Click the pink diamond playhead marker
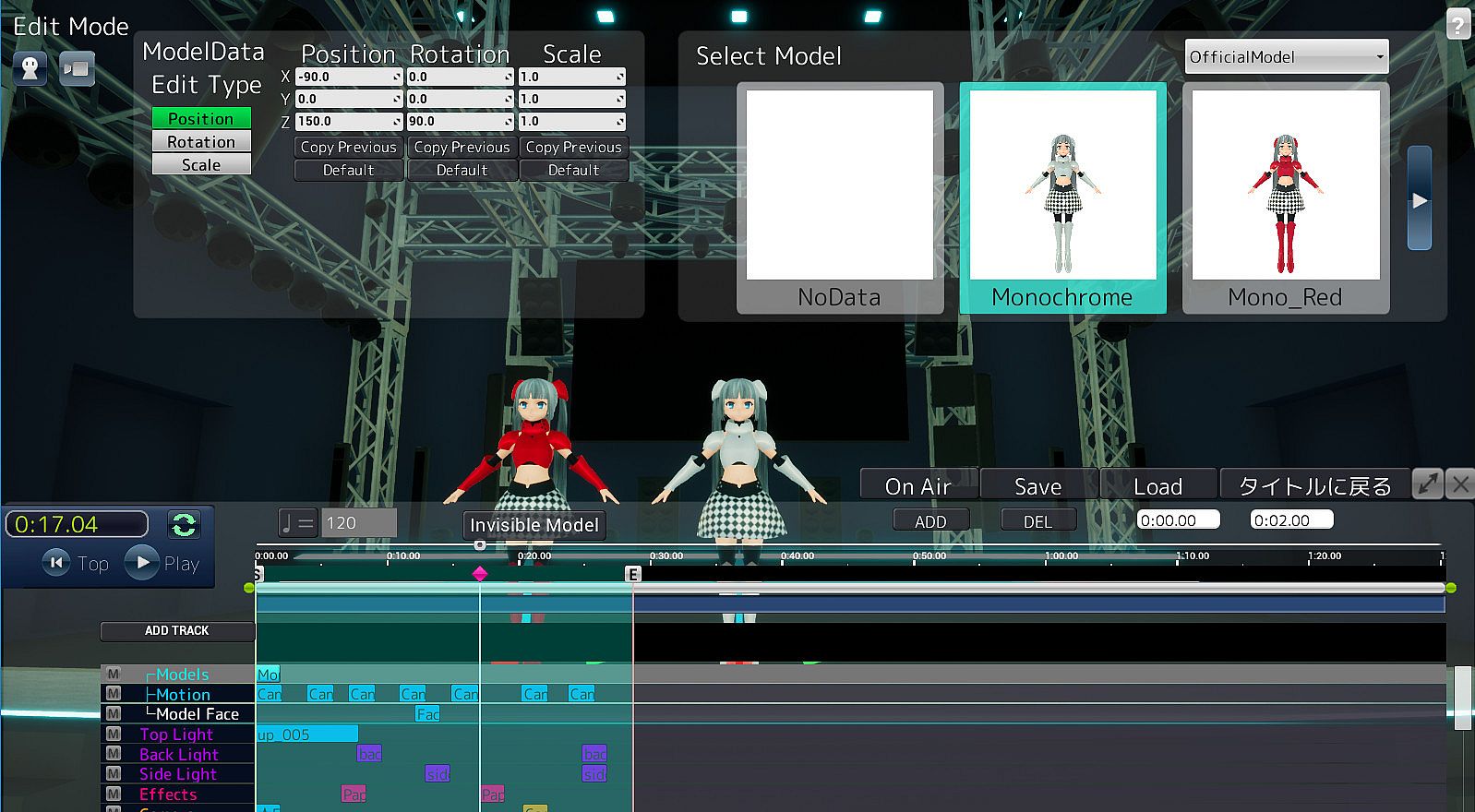Screen dimensions: 1475x812 [480, 574]
